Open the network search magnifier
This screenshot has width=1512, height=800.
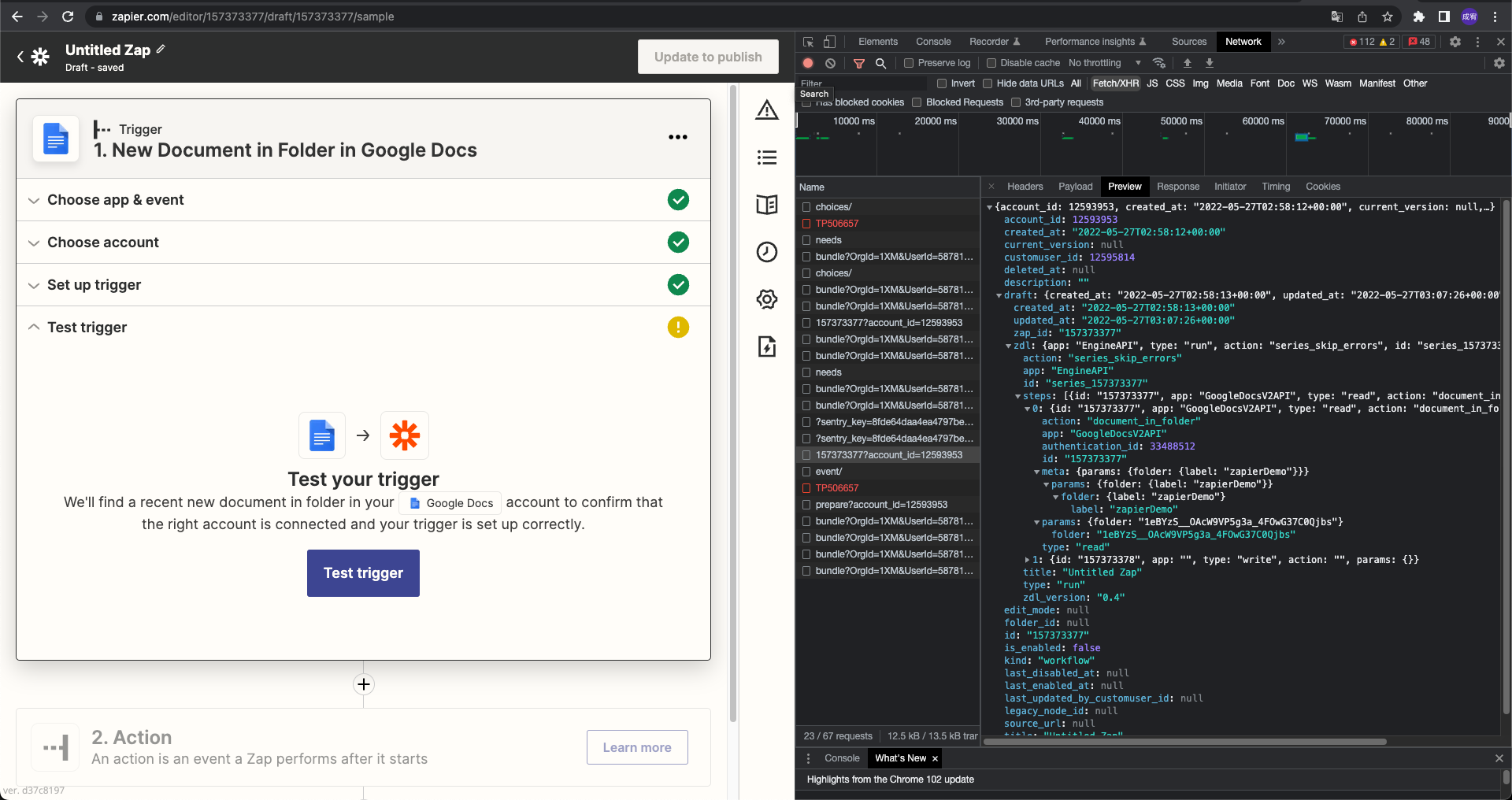pyautogui.click(x=881, y=63)
